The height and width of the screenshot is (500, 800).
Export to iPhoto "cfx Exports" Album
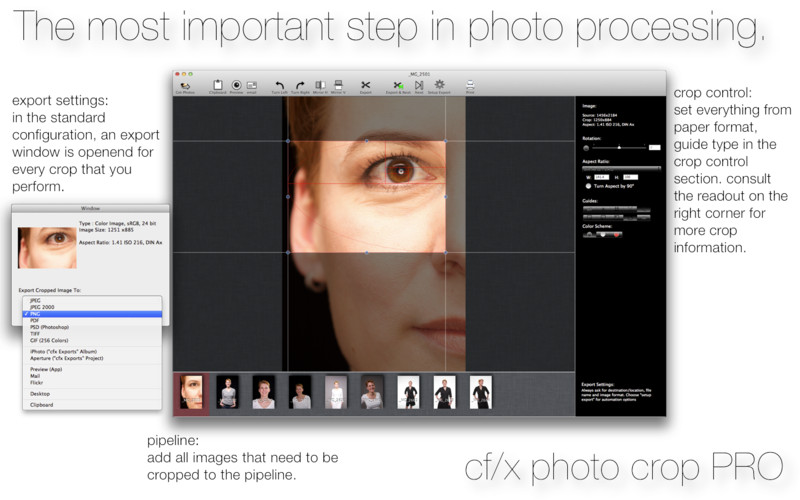(x=92, y=352)
